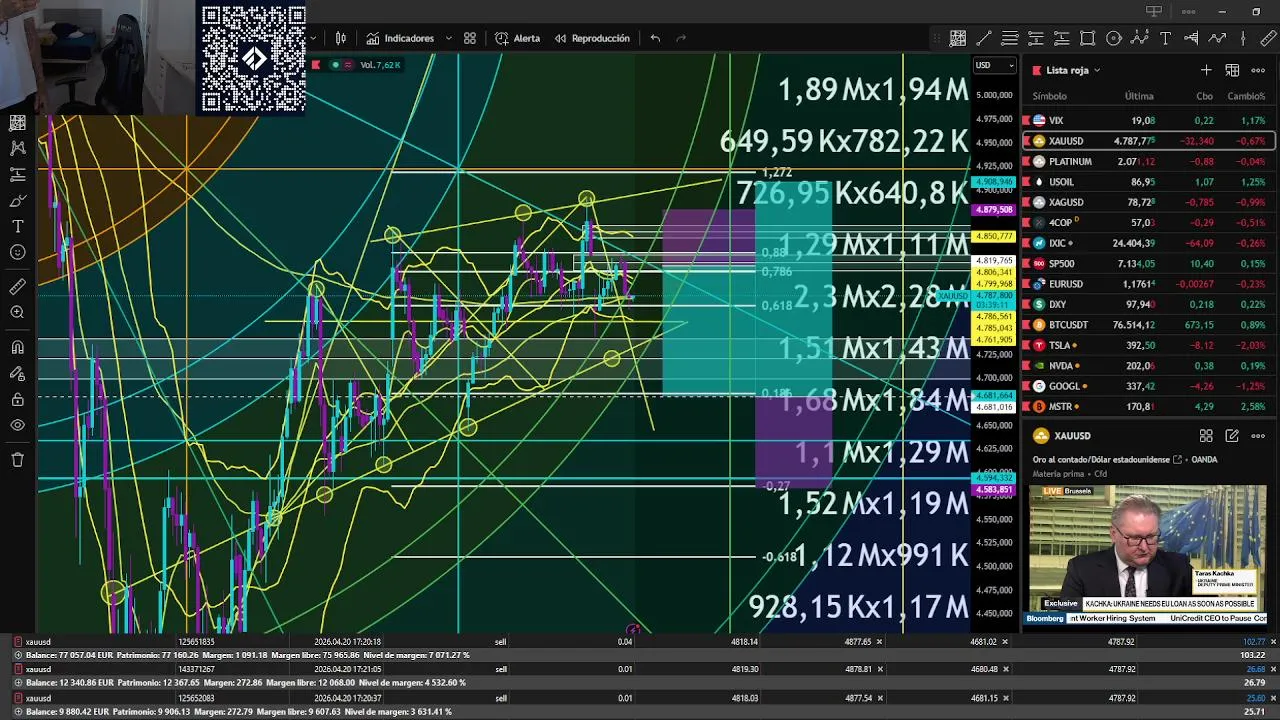
Task: Select the brush tool in the left sidebar
Action: (17, 200)
